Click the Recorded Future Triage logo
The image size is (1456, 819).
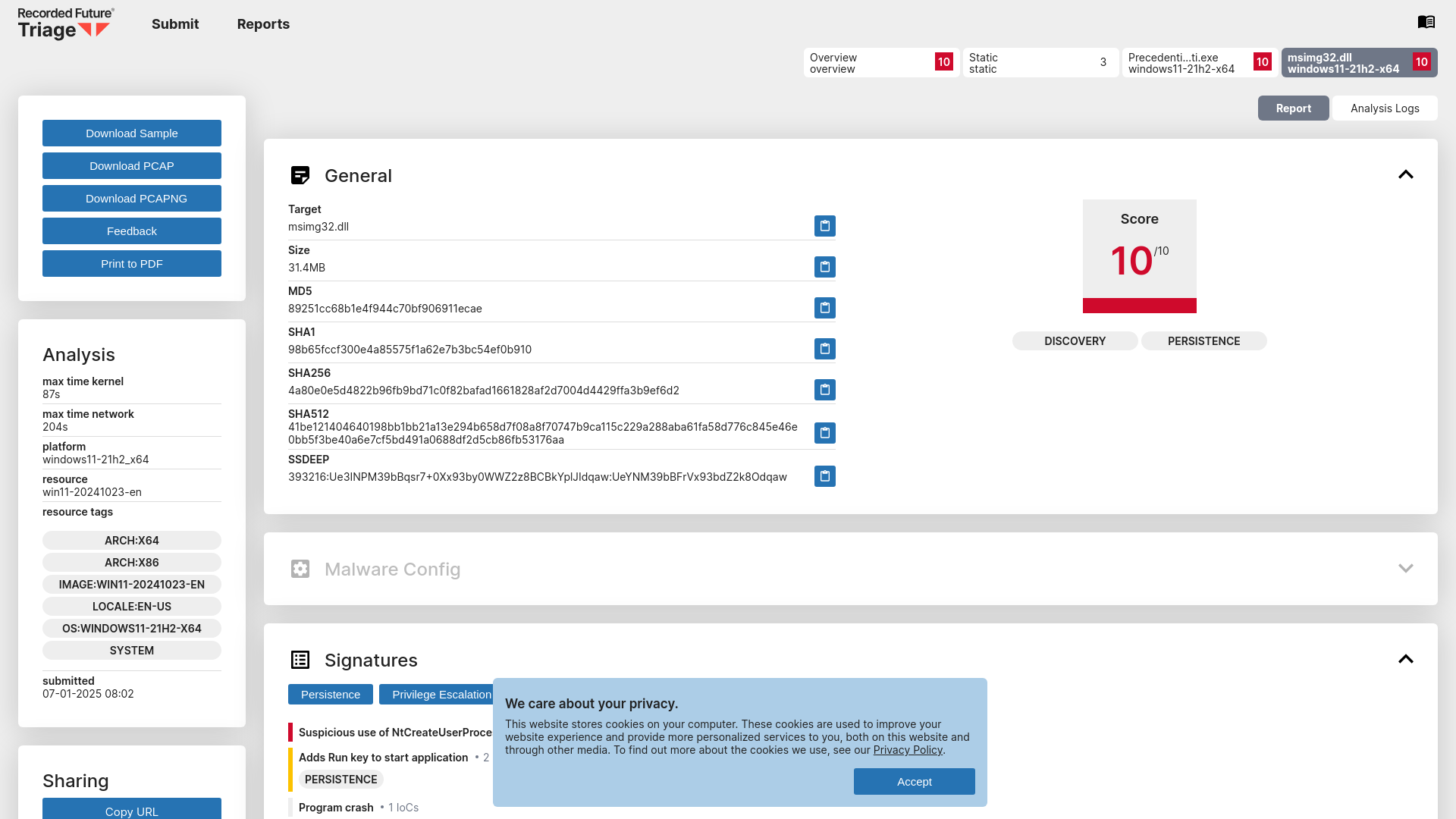[x=66, y=24]
